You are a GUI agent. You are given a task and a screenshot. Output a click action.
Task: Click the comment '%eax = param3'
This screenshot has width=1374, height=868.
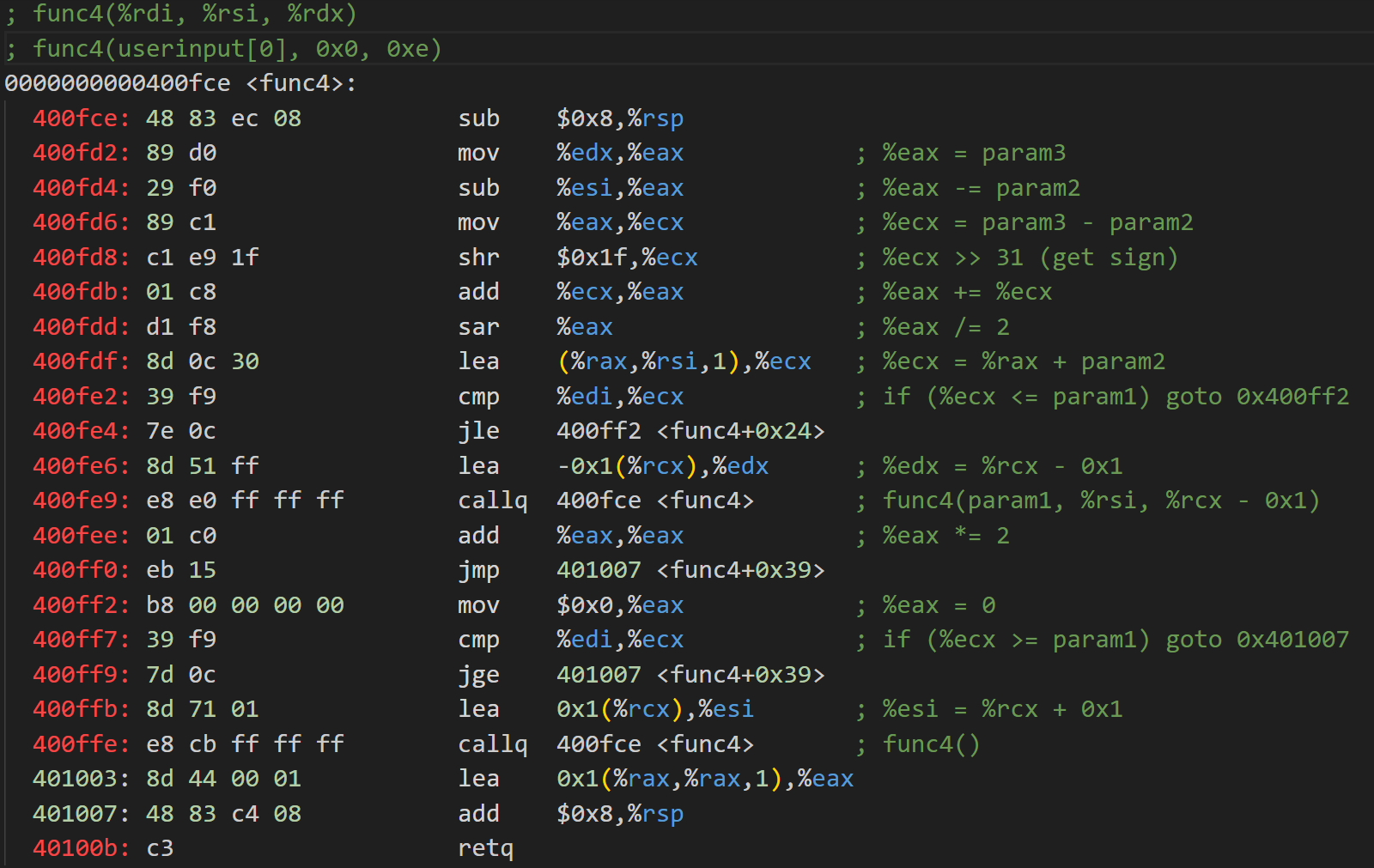pos(974,153)
